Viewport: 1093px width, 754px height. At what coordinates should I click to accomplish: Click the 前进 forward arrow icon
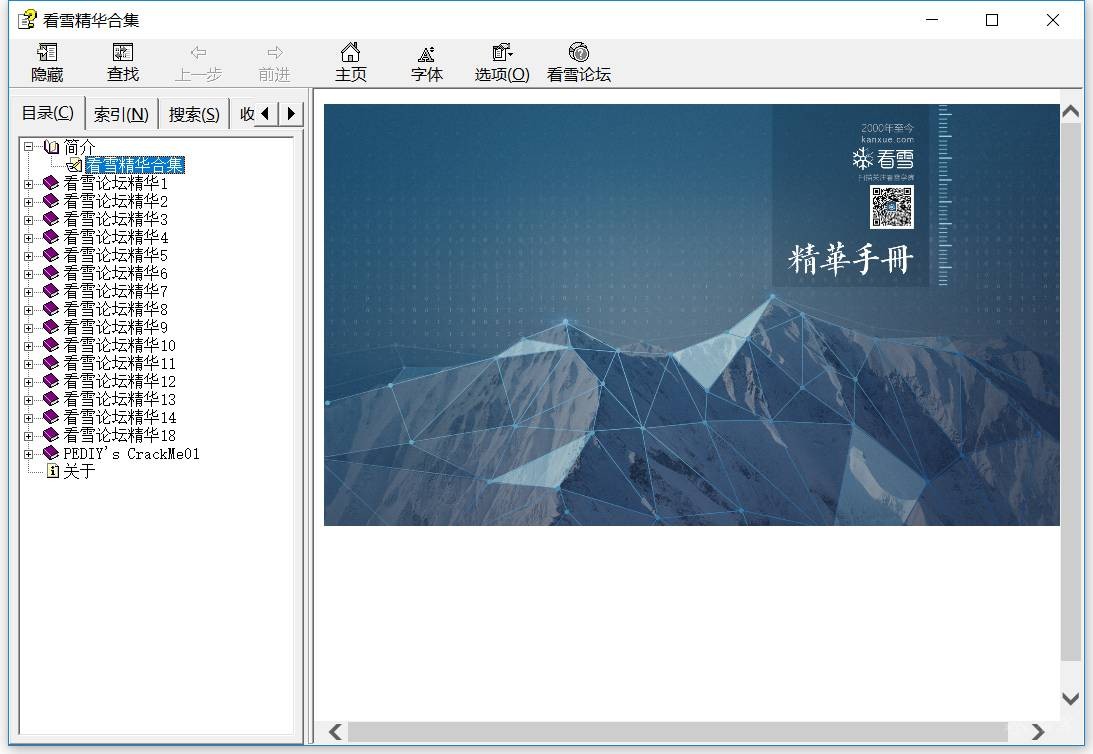click(x=275, y=52)
